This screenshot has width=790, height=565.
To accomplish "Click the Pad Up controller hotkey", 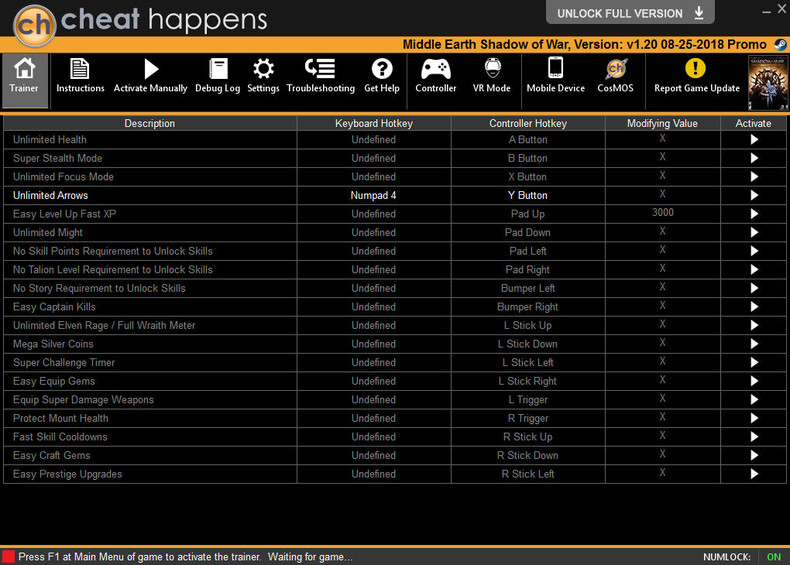I will click(528, 214).
